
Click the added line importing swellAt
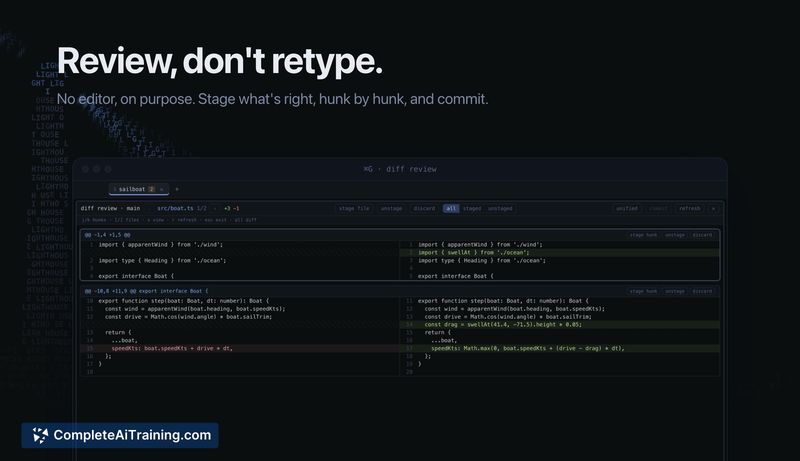560,252
